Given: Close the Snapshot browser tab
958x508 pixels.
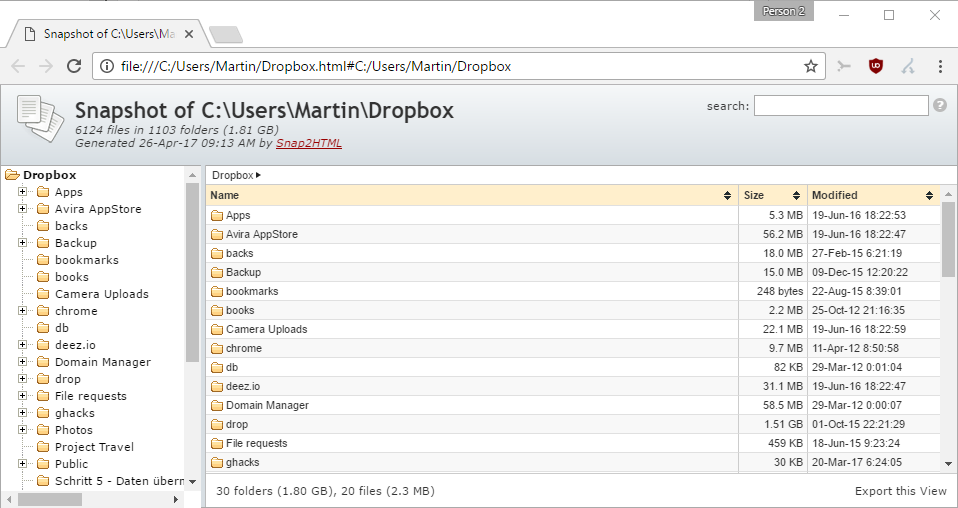Looking at the screenshot, I should [189, 34].
